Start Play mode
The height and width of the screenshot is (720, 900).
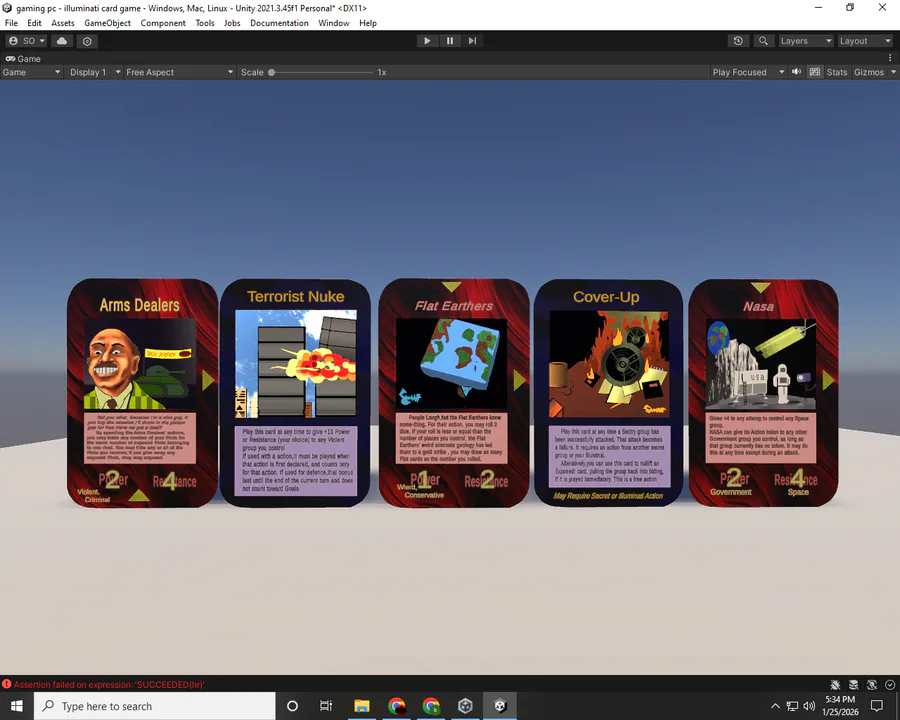pos(426,41)
